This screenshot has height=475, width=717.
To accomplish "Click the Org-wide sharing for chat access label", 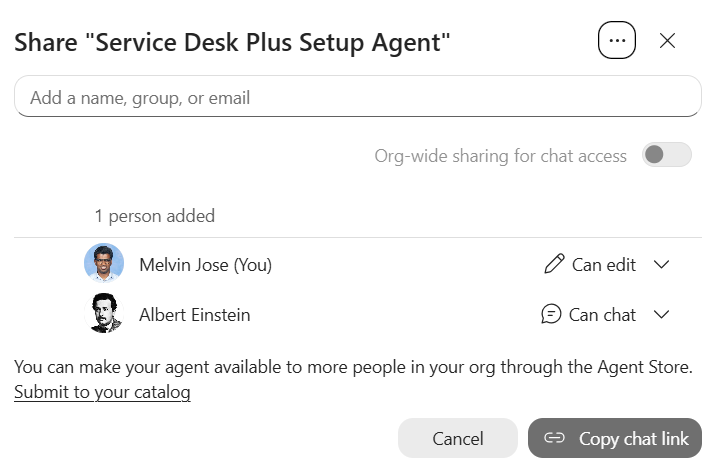I will [x=500, y=156].
